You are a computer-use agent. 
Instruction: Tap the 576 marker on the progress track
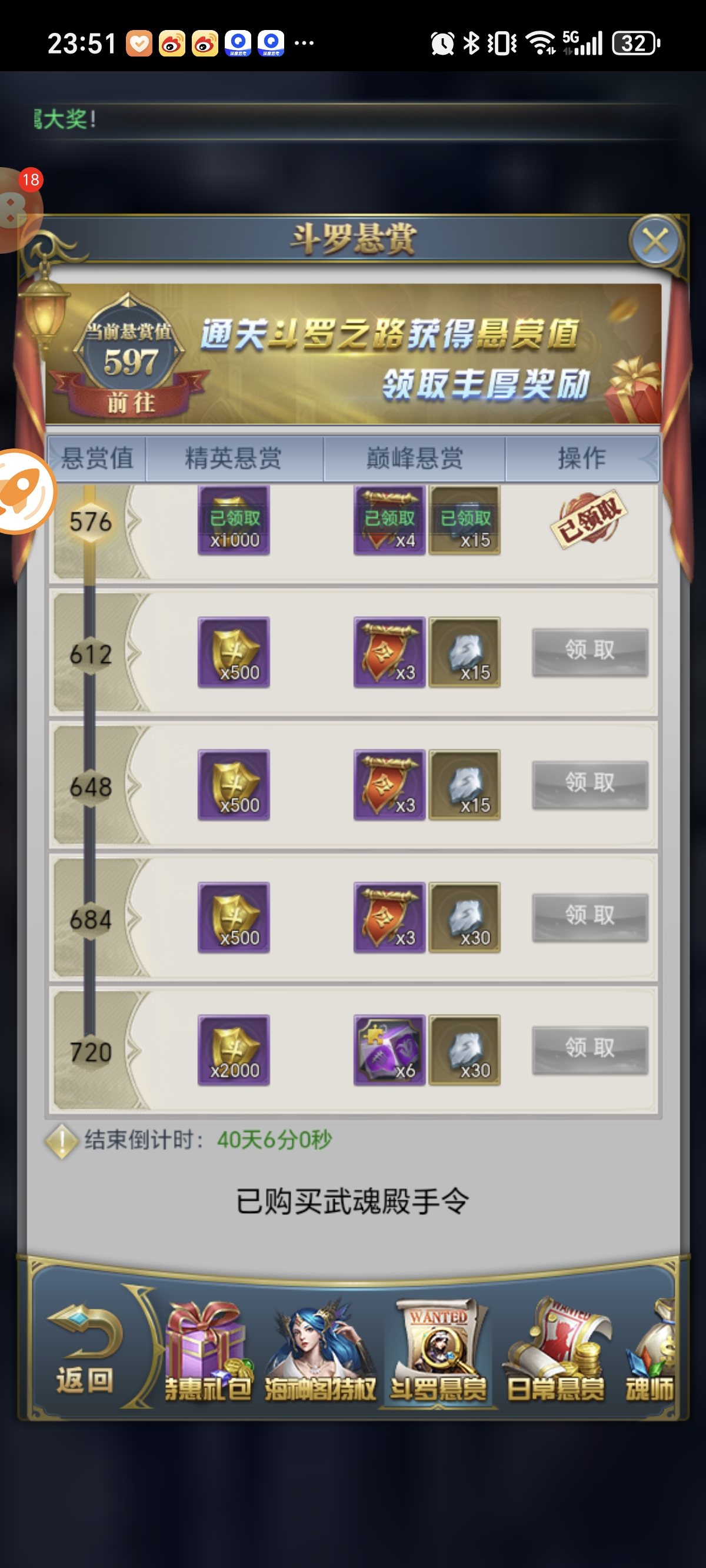[x=90, y=521]
